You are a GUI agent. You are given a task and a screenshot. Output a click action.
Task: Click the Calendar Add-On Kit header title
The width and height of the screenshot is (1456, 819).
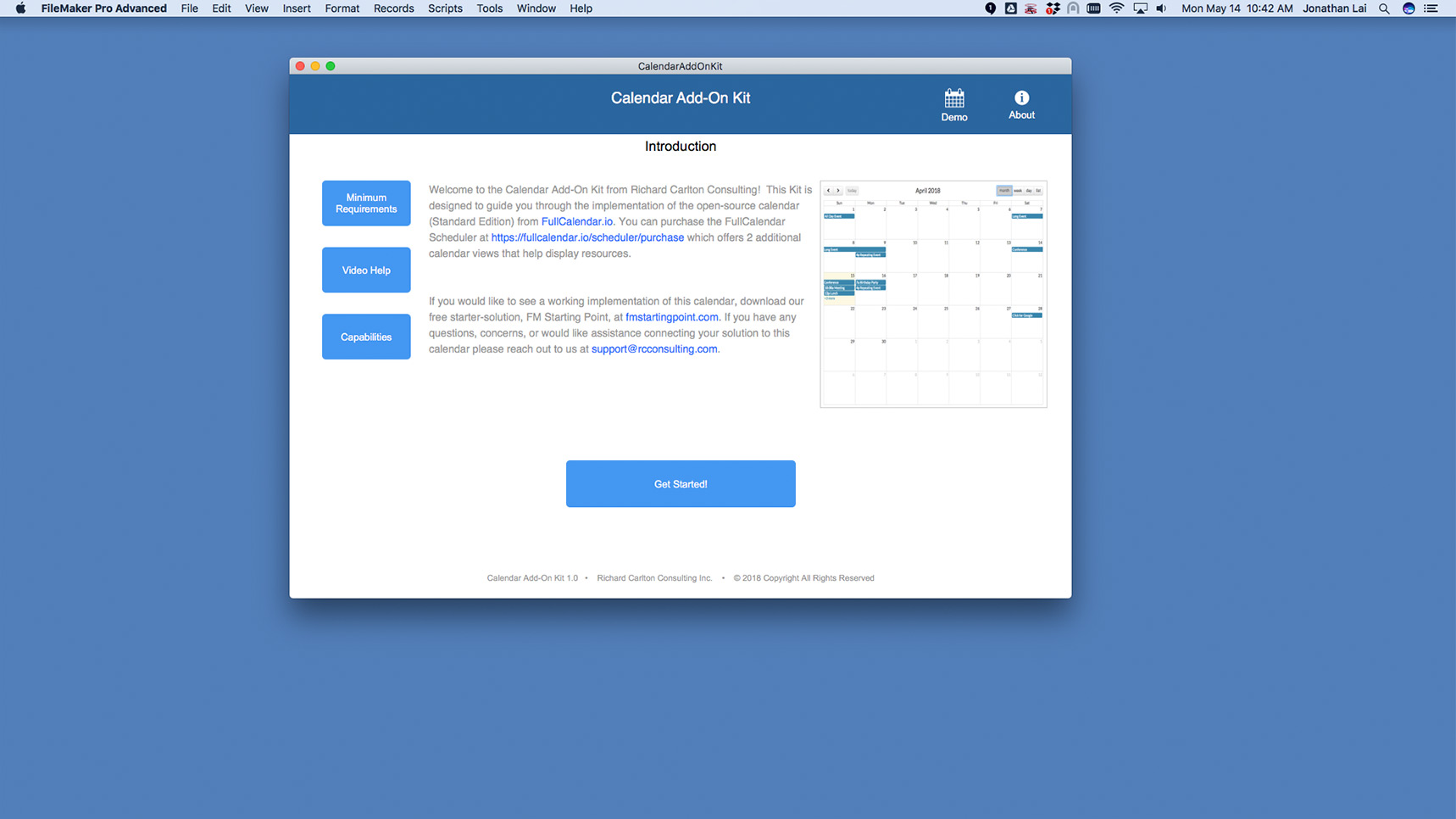(681, 98)
